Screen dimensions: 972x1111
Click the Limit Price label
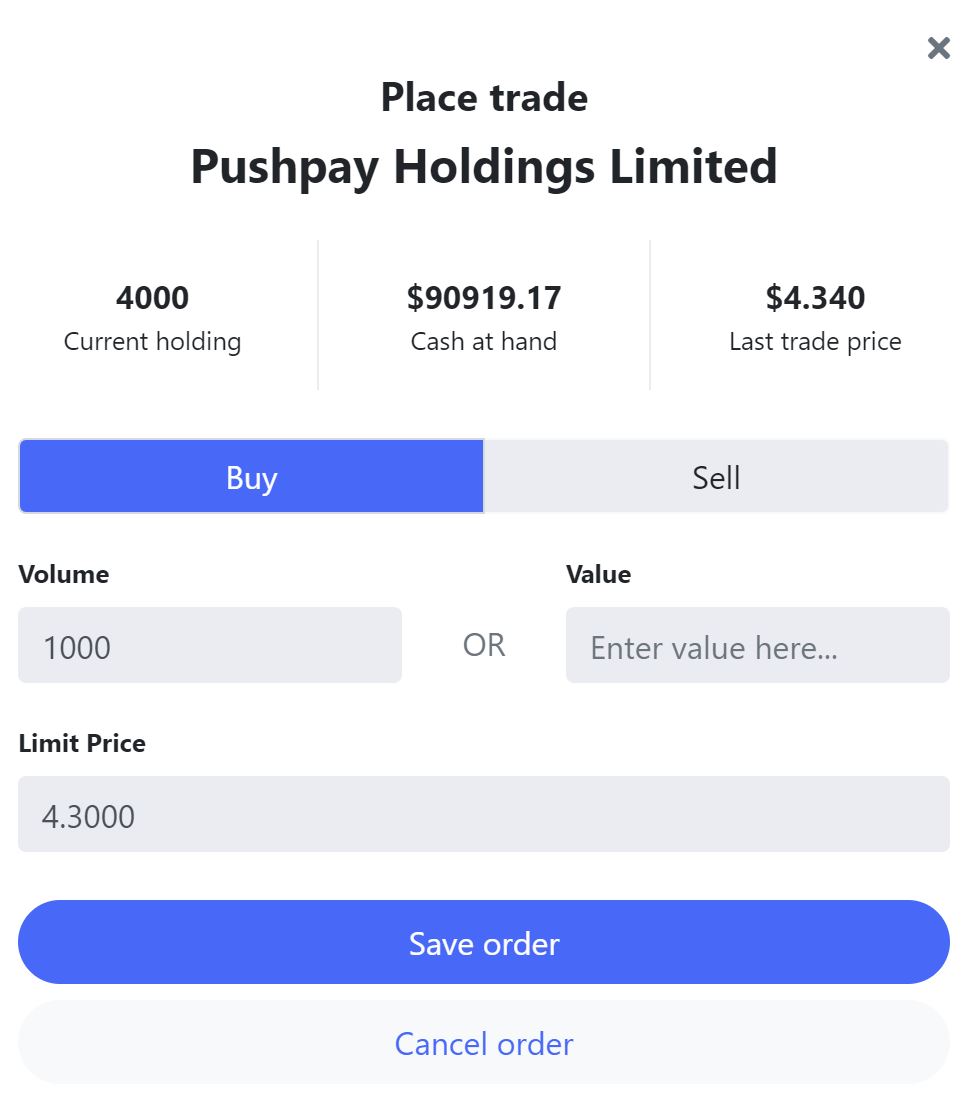[x=82, y=743]
